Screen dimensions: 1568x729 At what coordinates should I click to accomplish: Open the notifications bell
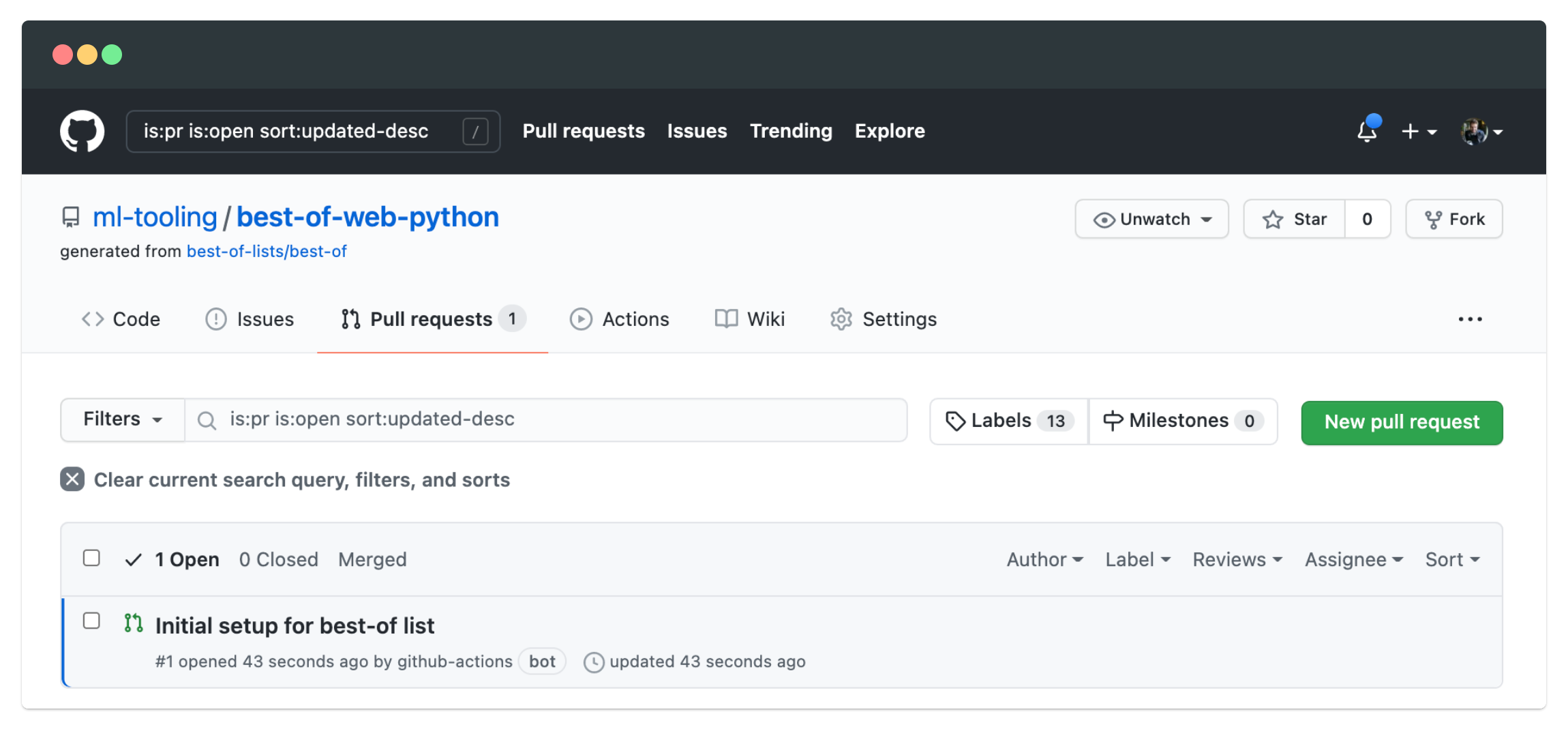pyautogui.click(x=1367, y=130)
